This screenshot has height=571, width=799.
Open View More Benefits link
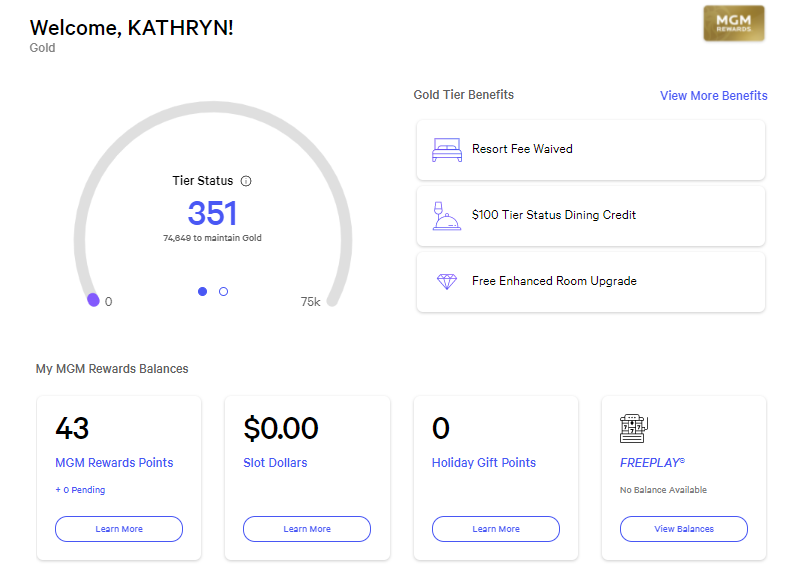[x=713, y=96]
